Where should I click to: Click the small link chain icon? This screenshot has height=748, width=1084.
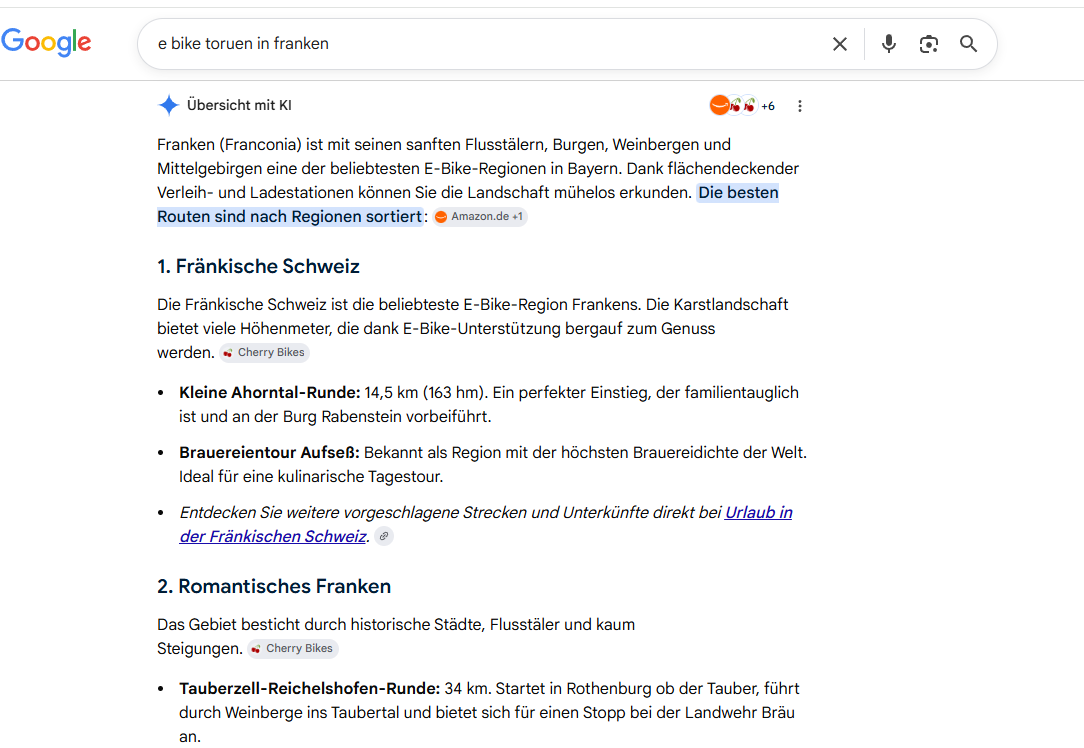coord(384,536)
